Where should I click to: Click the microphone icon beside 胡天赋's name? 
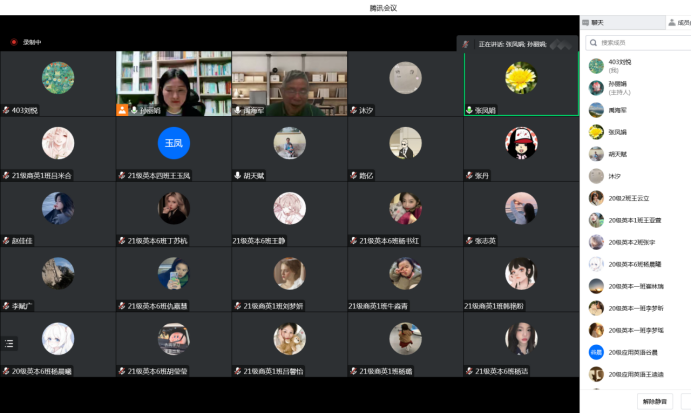(x=237, y=175)
